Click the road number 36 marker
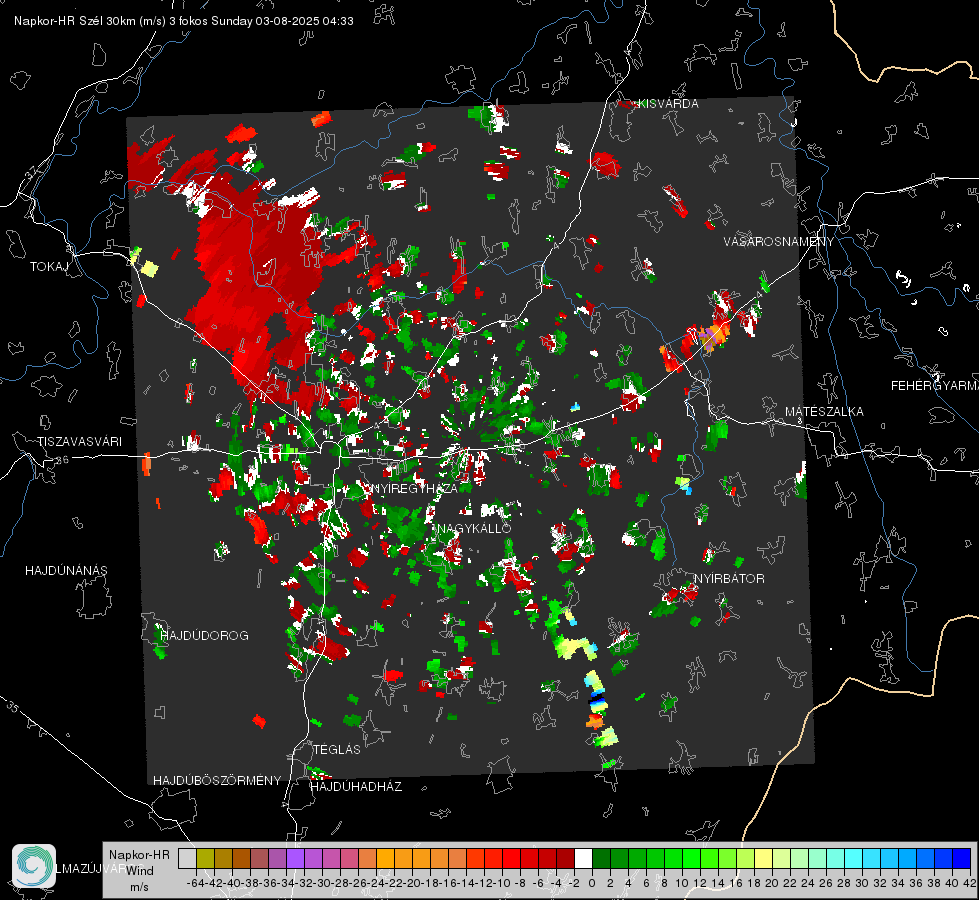The width and height of the screenshot is (979, 900). [x=62, y=460]
